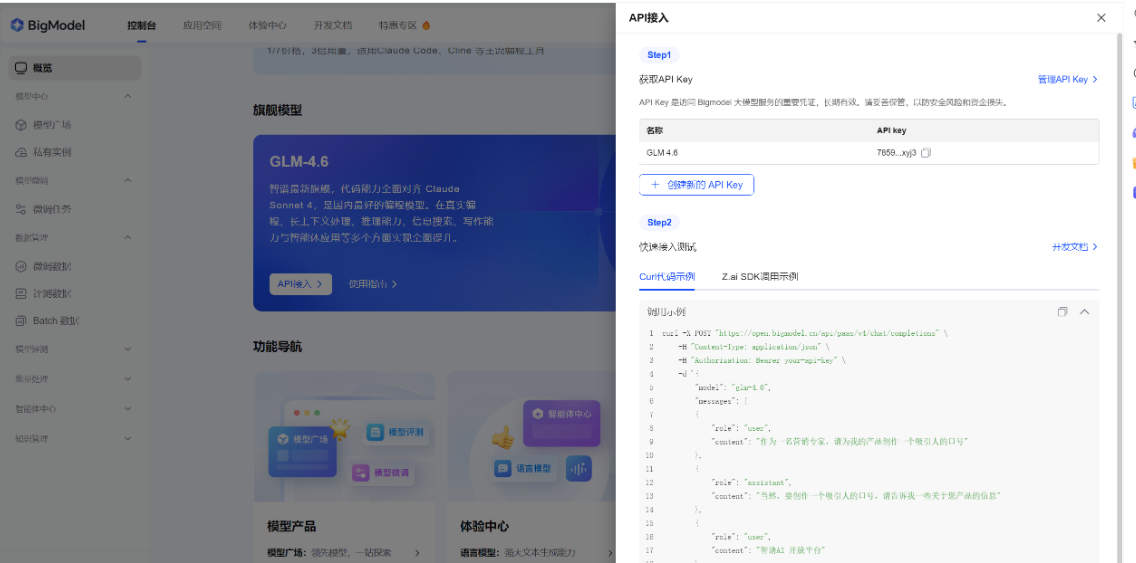Select 概览 in the sidebar
The image size is (1136, 563).
coord(42,68)
